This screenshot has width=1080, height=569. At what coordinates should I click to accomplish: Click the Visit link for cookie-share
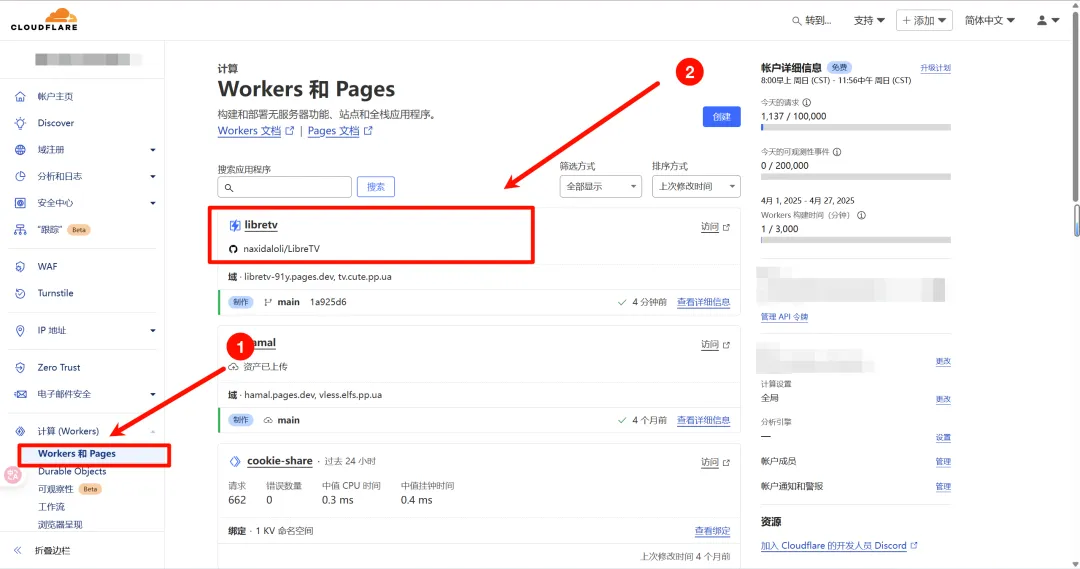(x=715, y=463)
